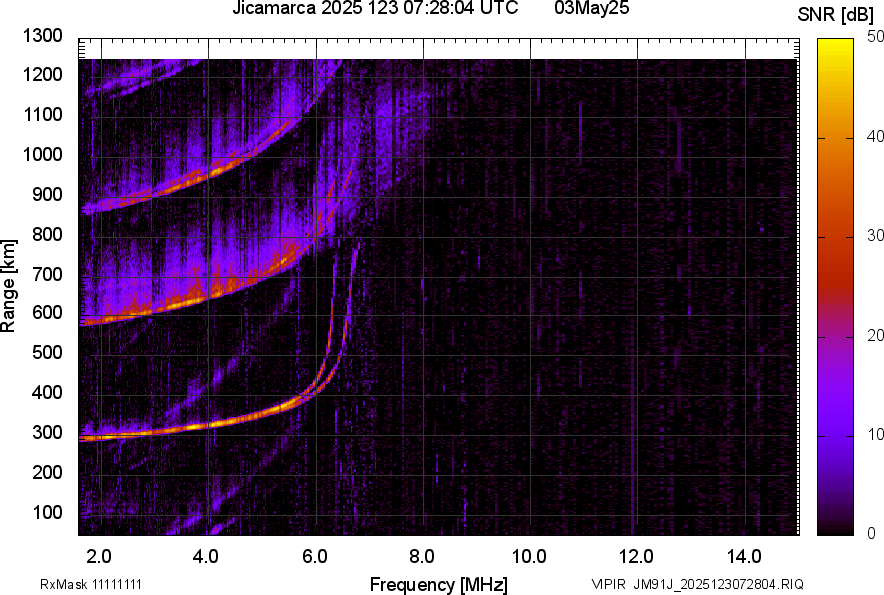Viewport: 884px width, 595px height.
Task: Click the range tick label '700'
Action: coord(47,274)
